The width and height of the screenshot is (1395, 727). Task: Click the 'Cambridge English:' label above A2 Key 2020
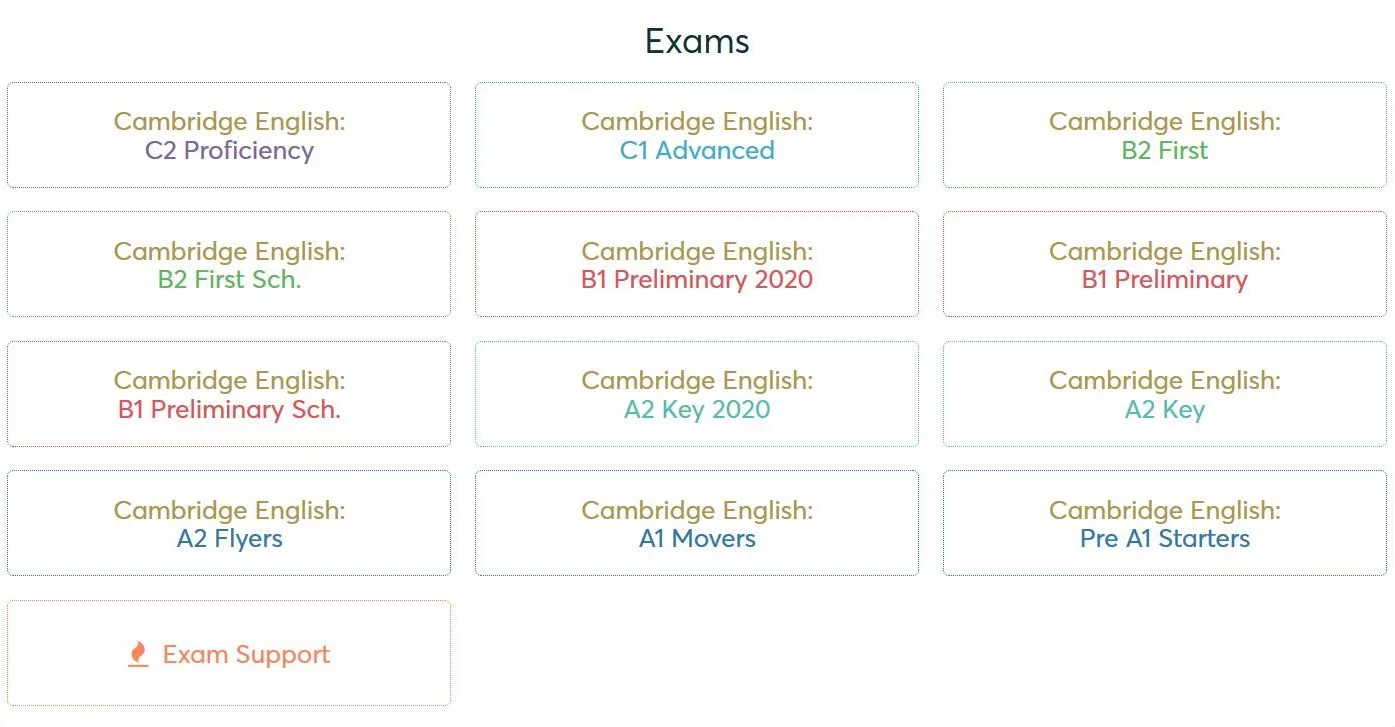click(697, 381)
